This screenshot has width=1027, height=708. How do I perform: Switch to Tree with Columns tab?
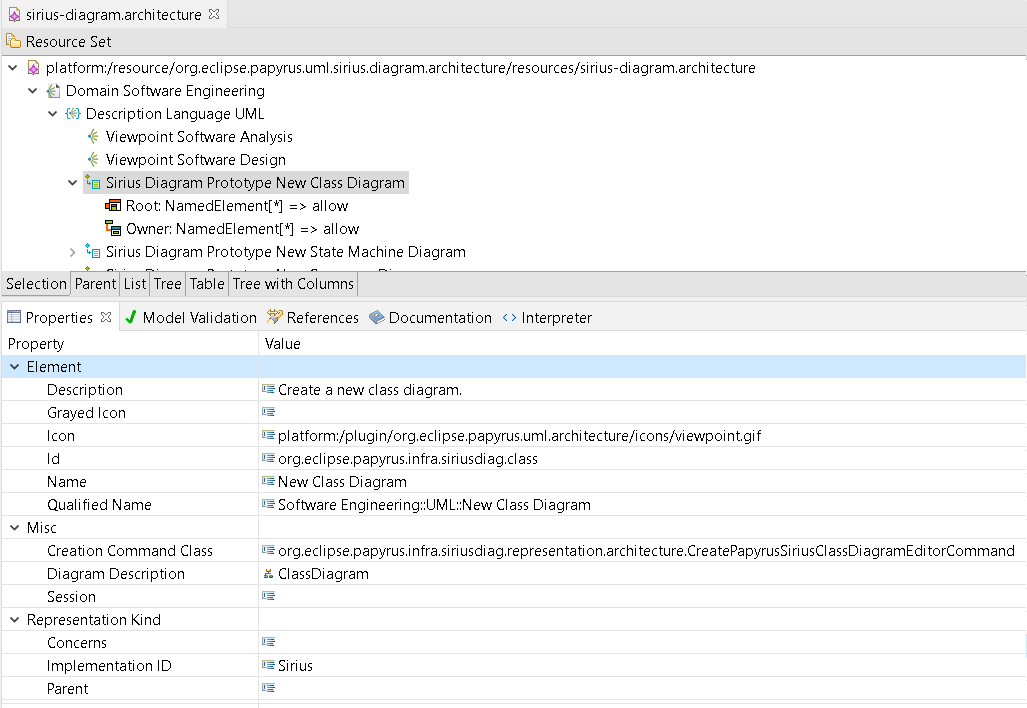(293, 284)
